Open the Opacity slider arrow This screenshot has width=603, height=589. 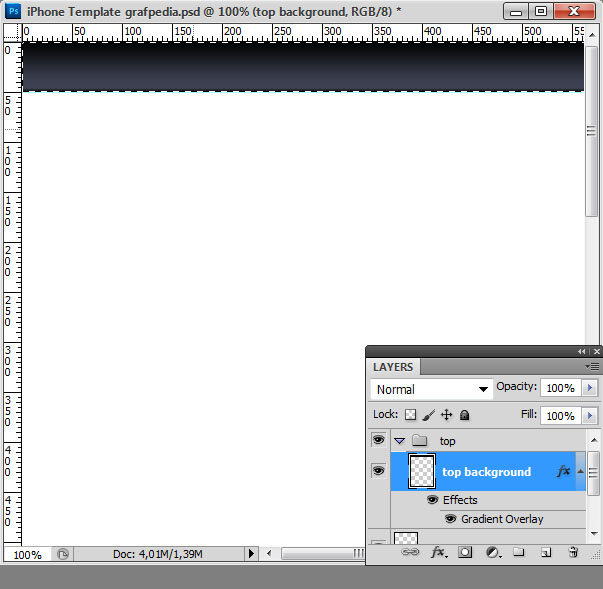590,388
